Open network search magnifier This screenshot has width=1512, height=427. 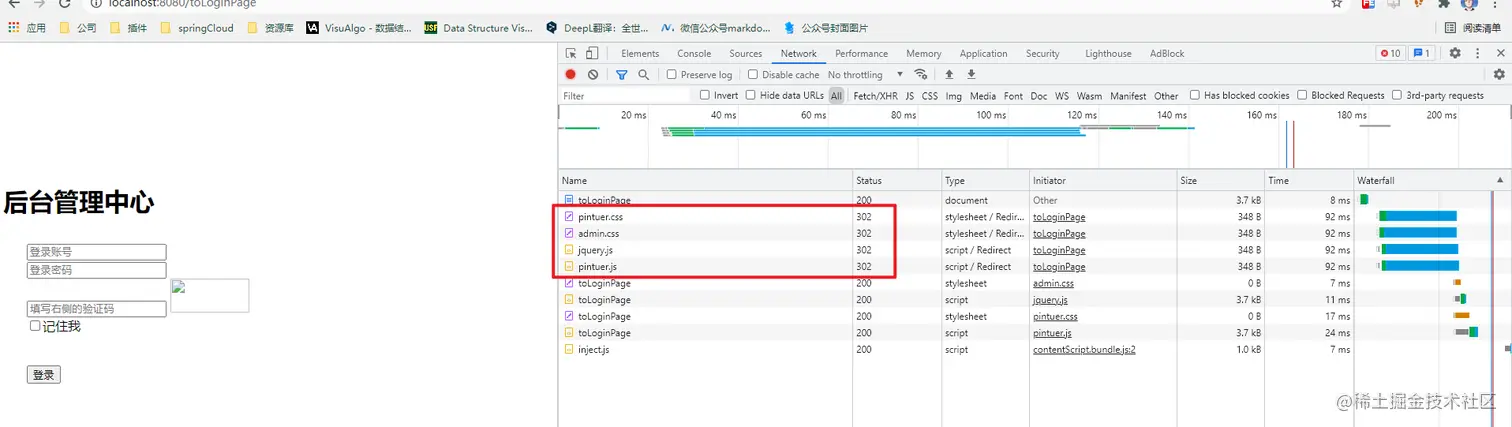point(643,75)
